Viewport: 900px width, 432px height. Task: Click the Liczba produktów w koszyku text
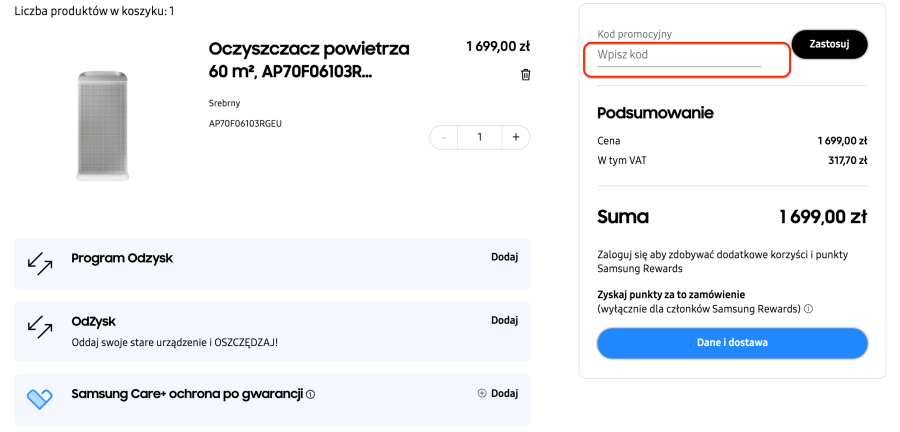94,11
